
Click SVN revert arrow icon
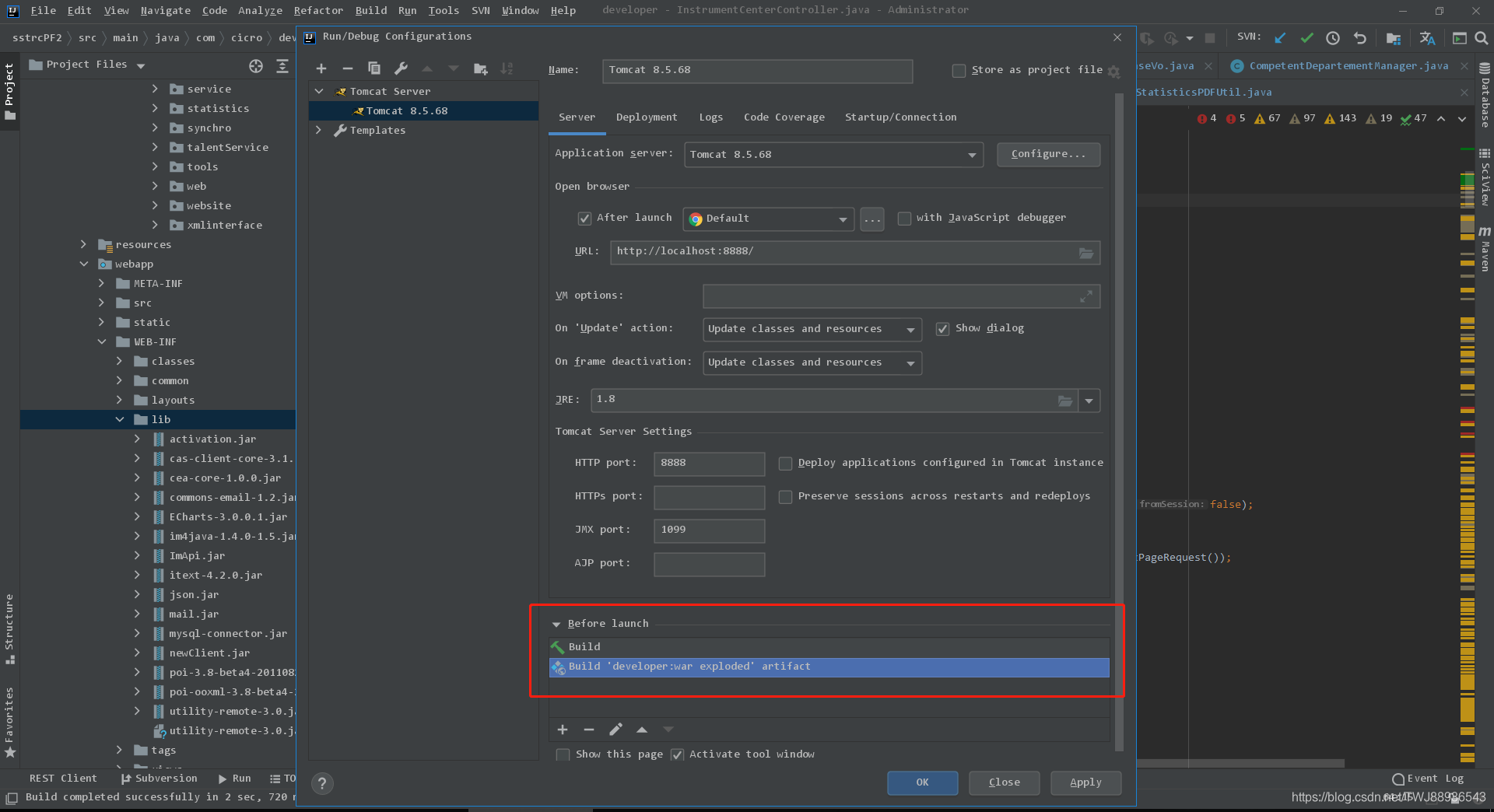click(x=1360, y=37)
